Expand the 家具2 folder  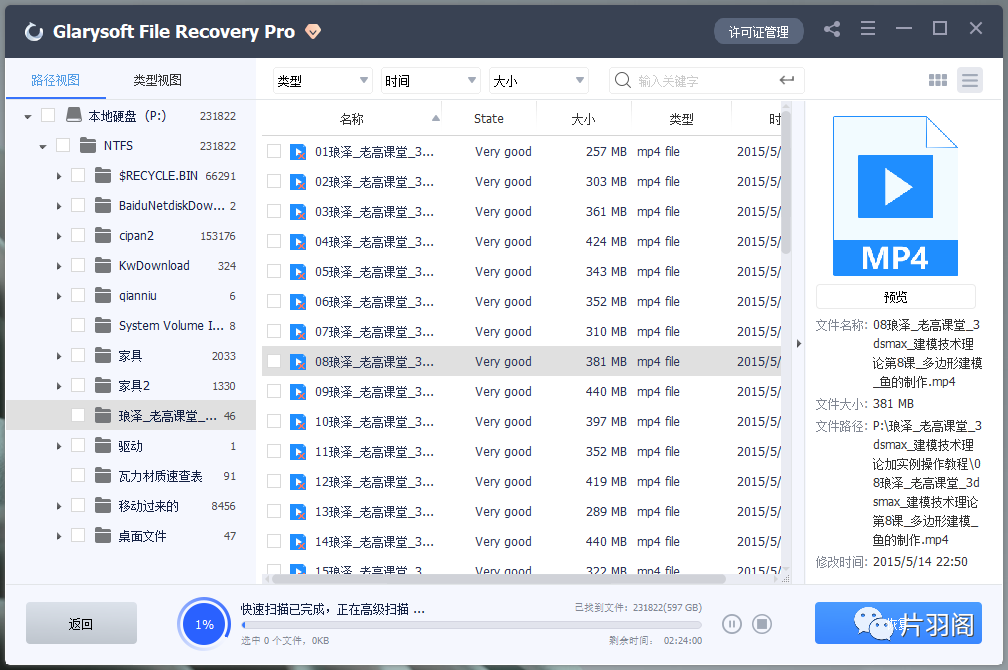pos(58,386)
